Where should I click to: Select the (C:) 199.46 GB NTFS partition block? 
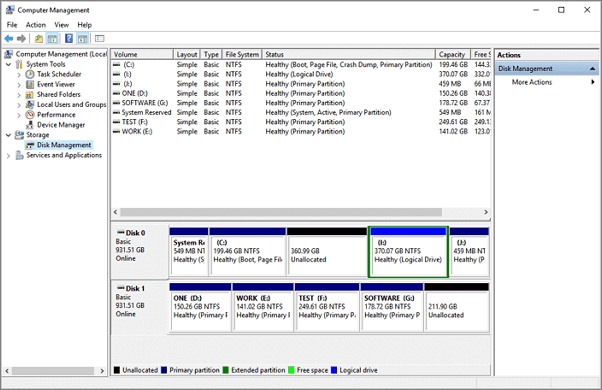(248, 252)
